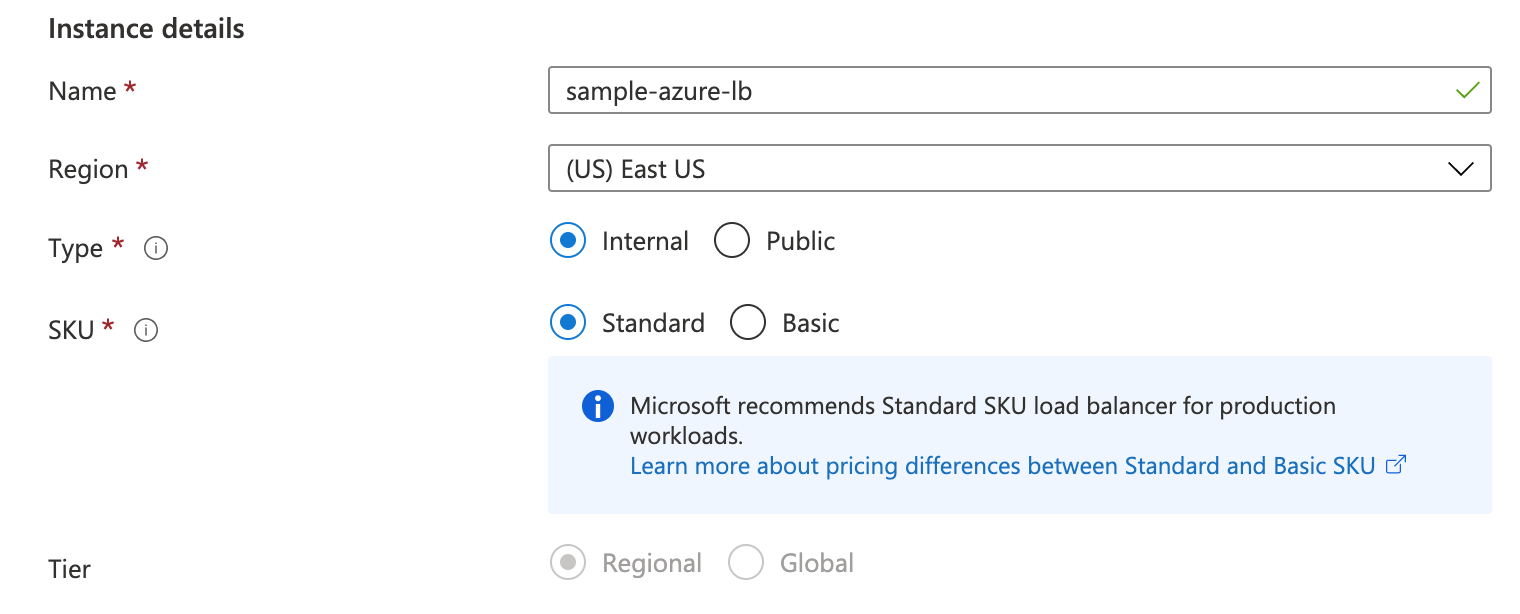Select the Public type option
1520x614 pixels.
coord(732,241)
